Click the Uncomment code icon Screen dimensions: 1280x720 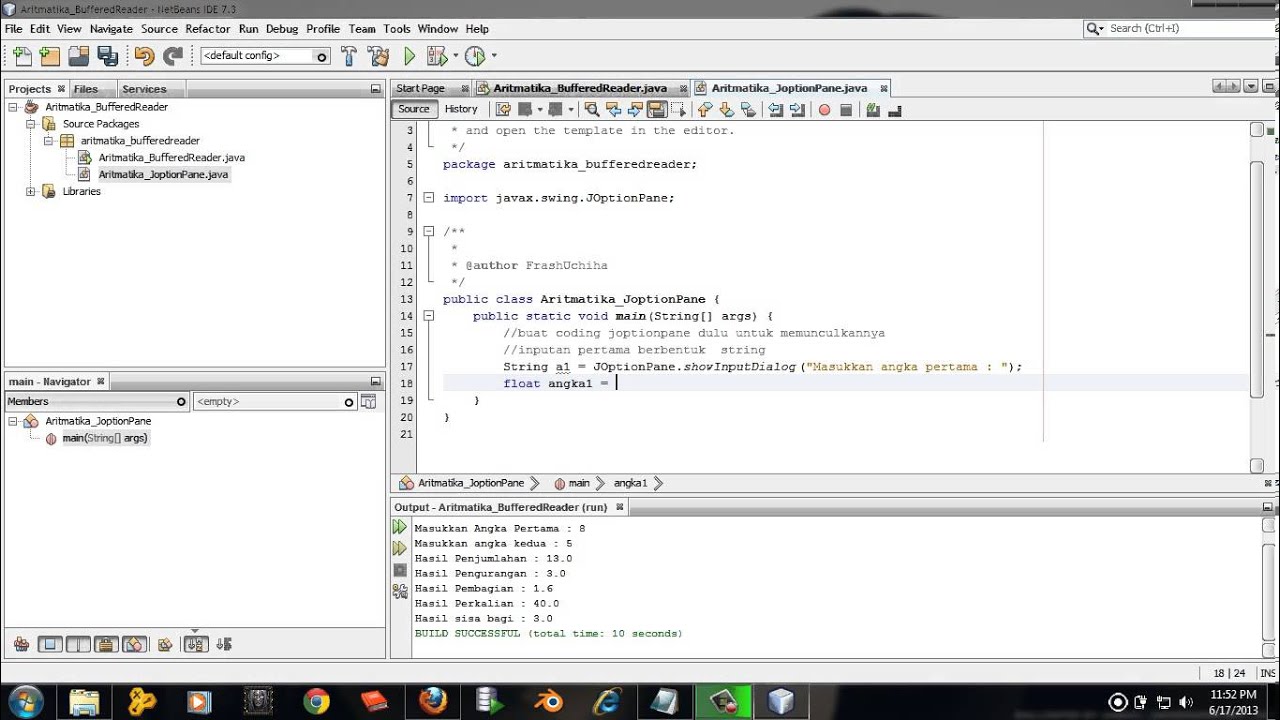coord(895,110)
